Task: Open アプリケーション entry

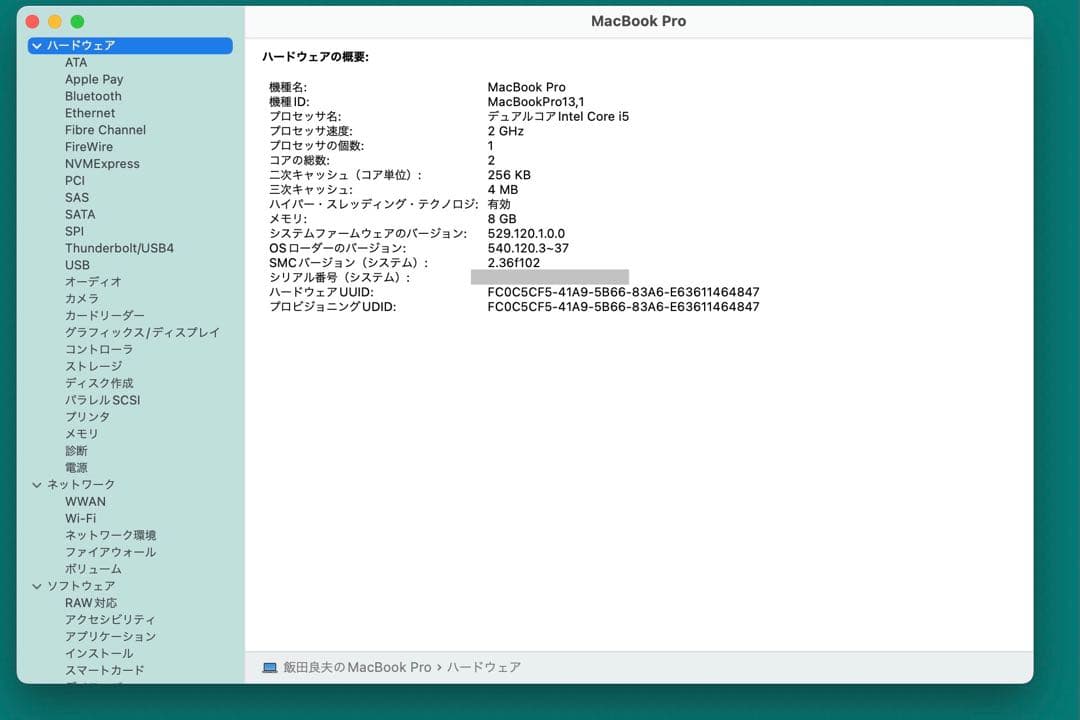Action: coord(110,637)
